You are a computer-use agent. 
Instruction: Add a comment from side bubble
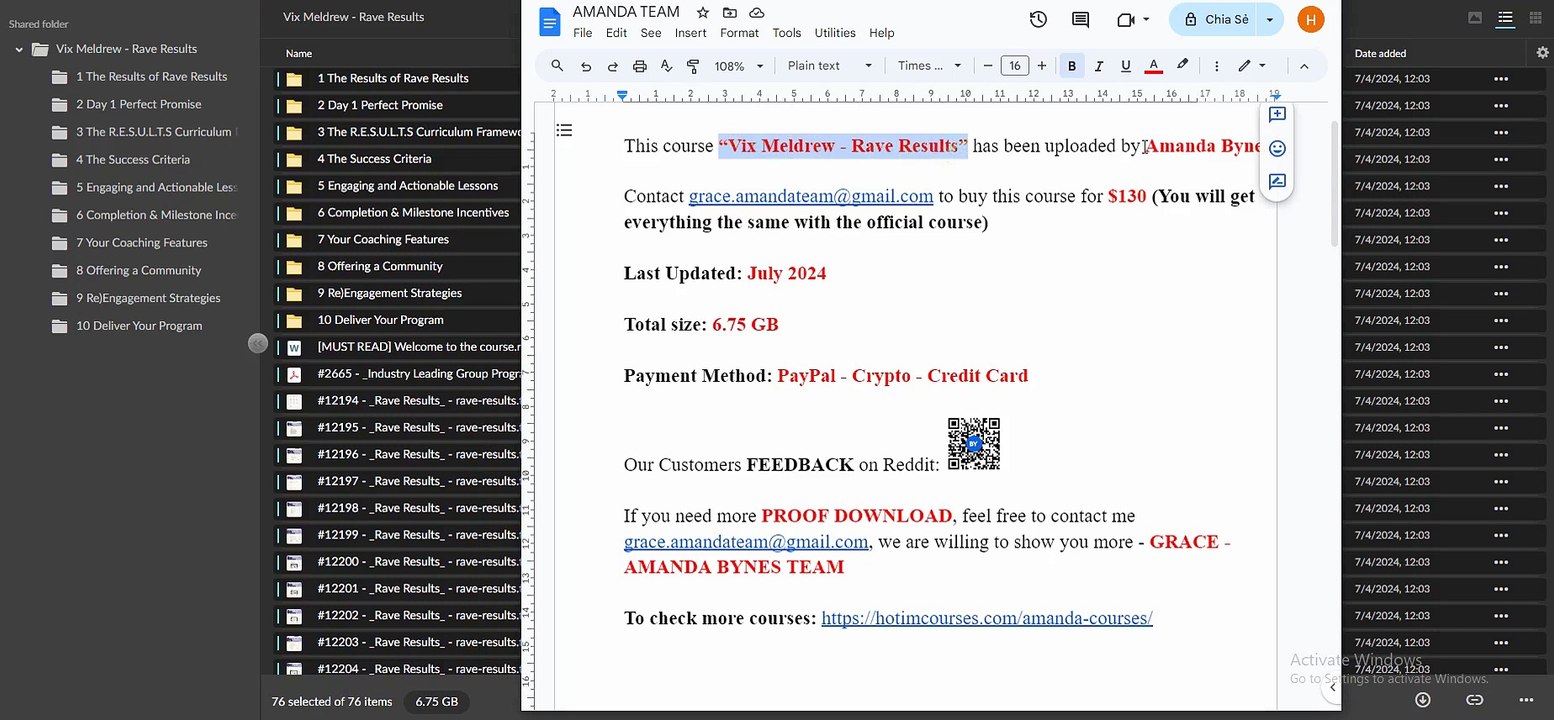1277,114
